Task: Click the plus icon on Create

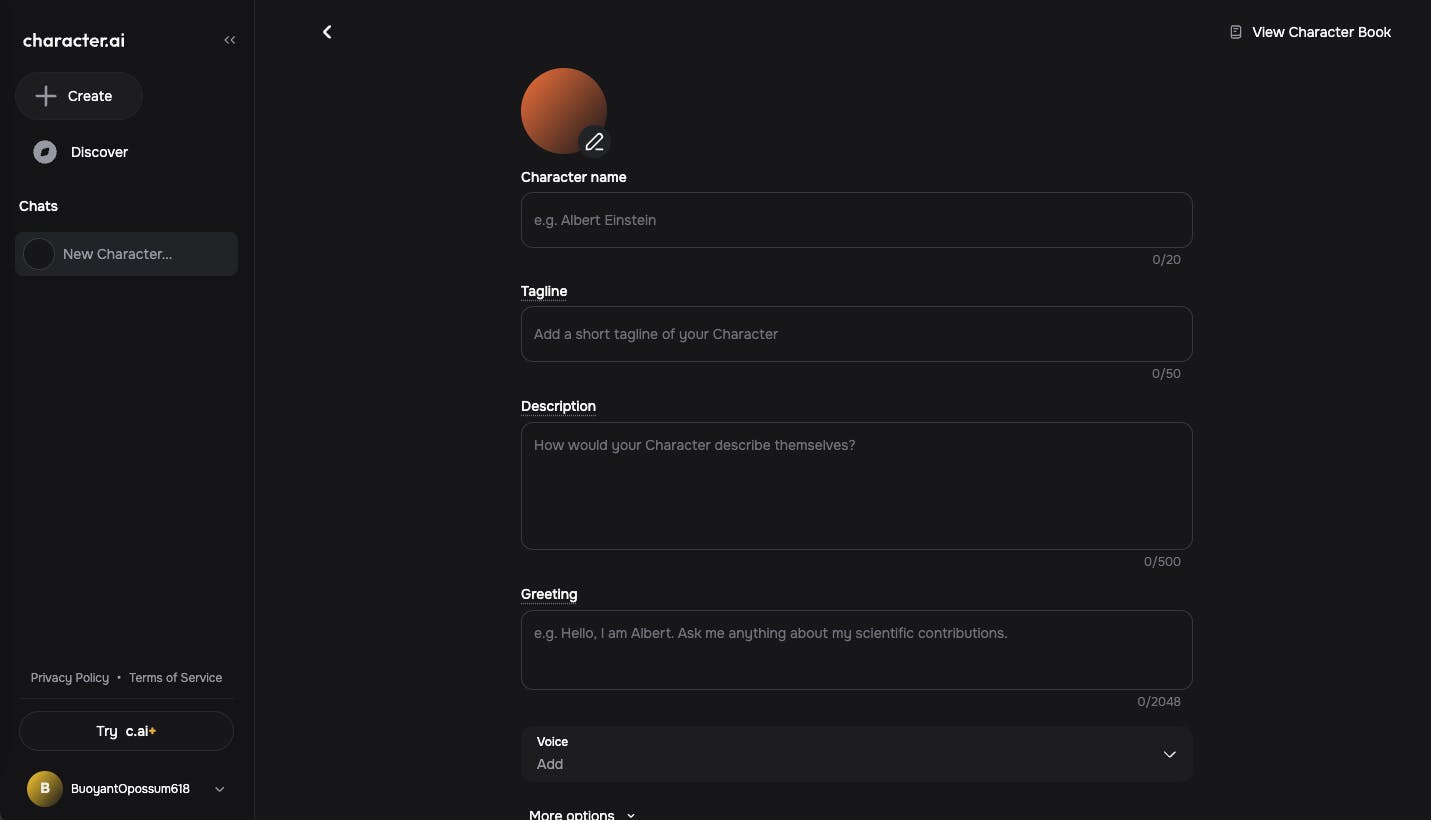Action: coord(45,96)
